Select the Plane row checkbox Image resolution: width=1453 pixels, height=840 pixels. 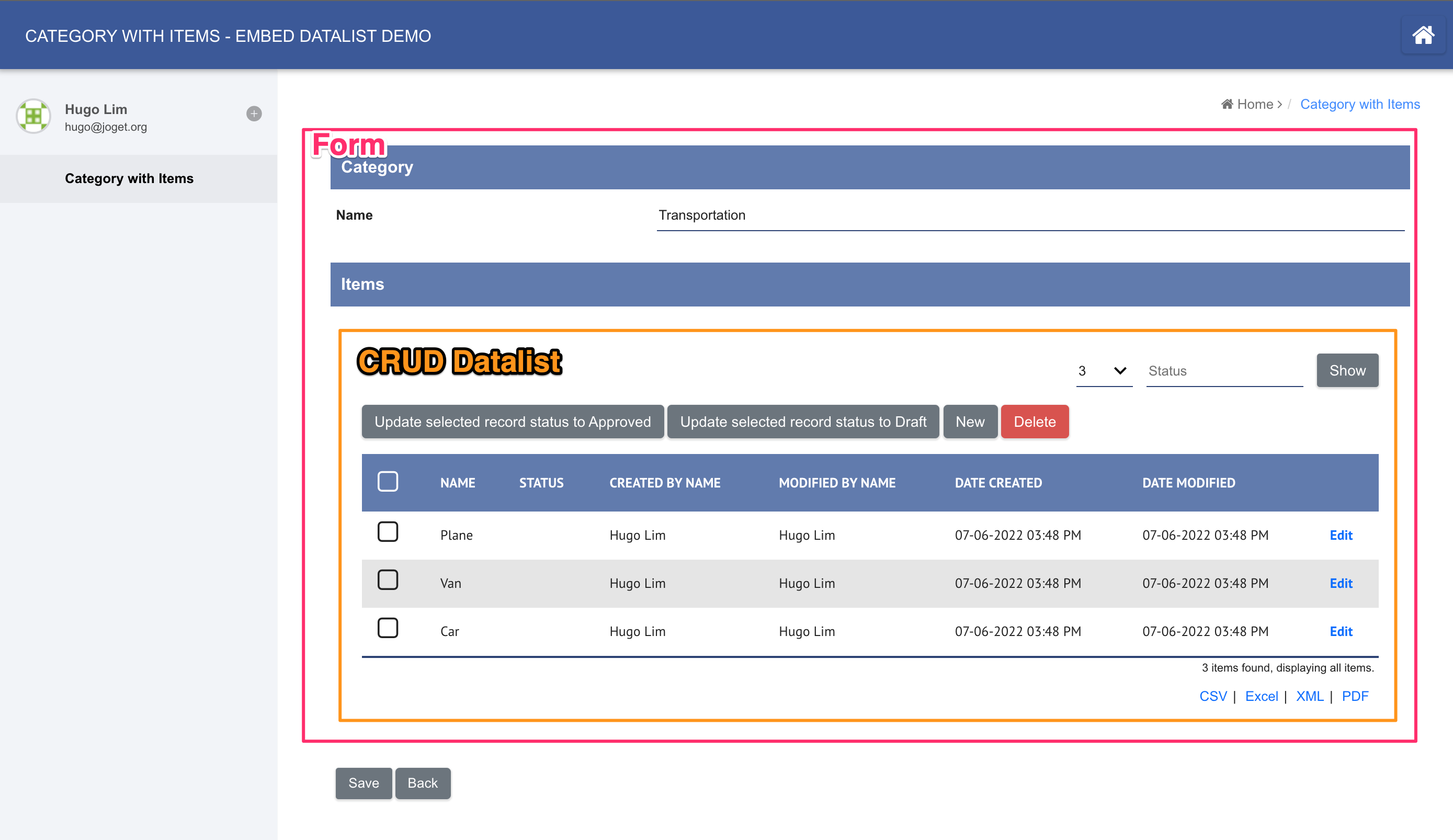pyautogui.click(x=388, y=531)
